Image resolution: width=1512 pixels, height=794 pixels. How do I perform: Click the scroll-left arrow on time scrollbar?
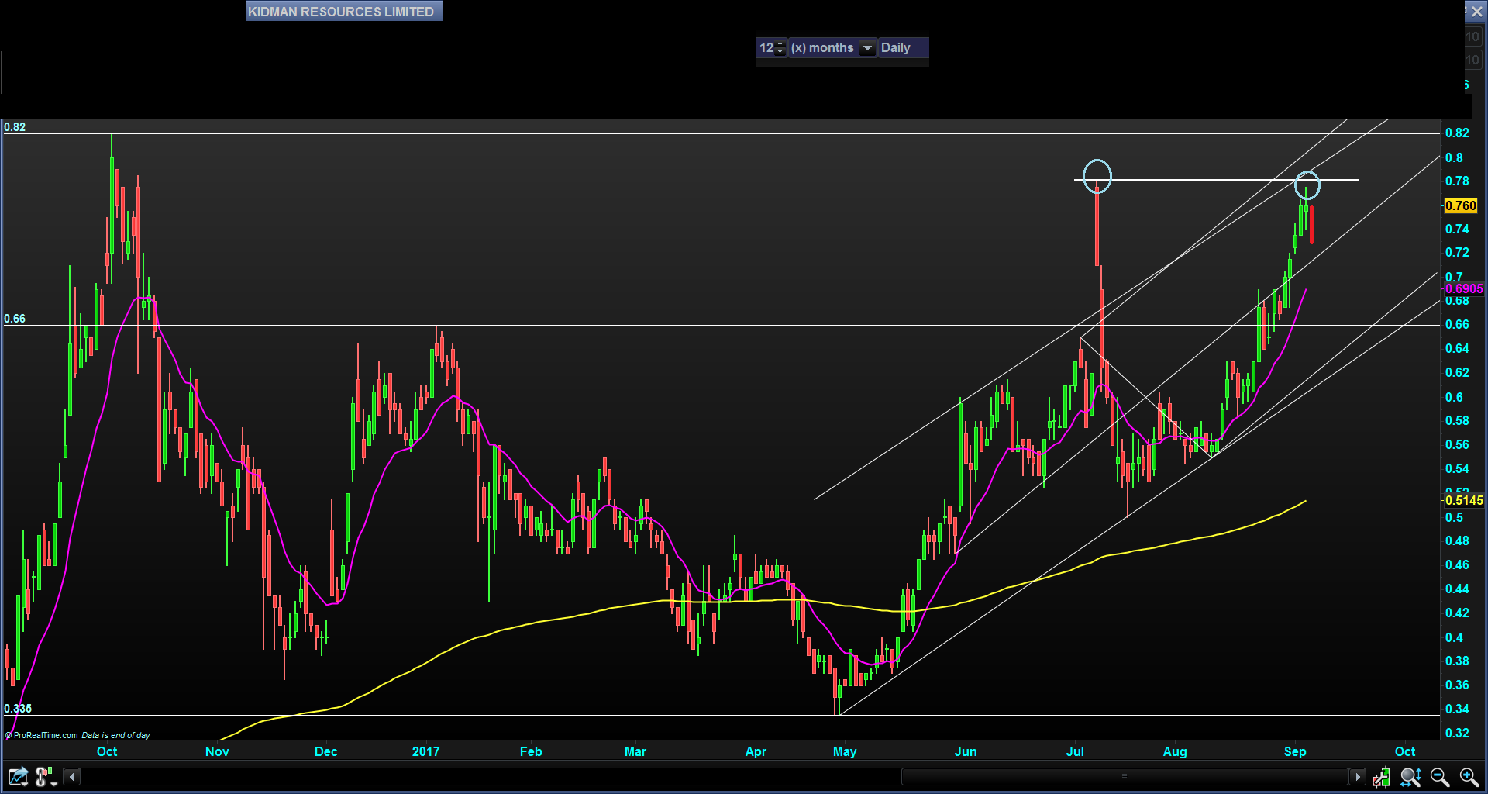pos(72,776)
